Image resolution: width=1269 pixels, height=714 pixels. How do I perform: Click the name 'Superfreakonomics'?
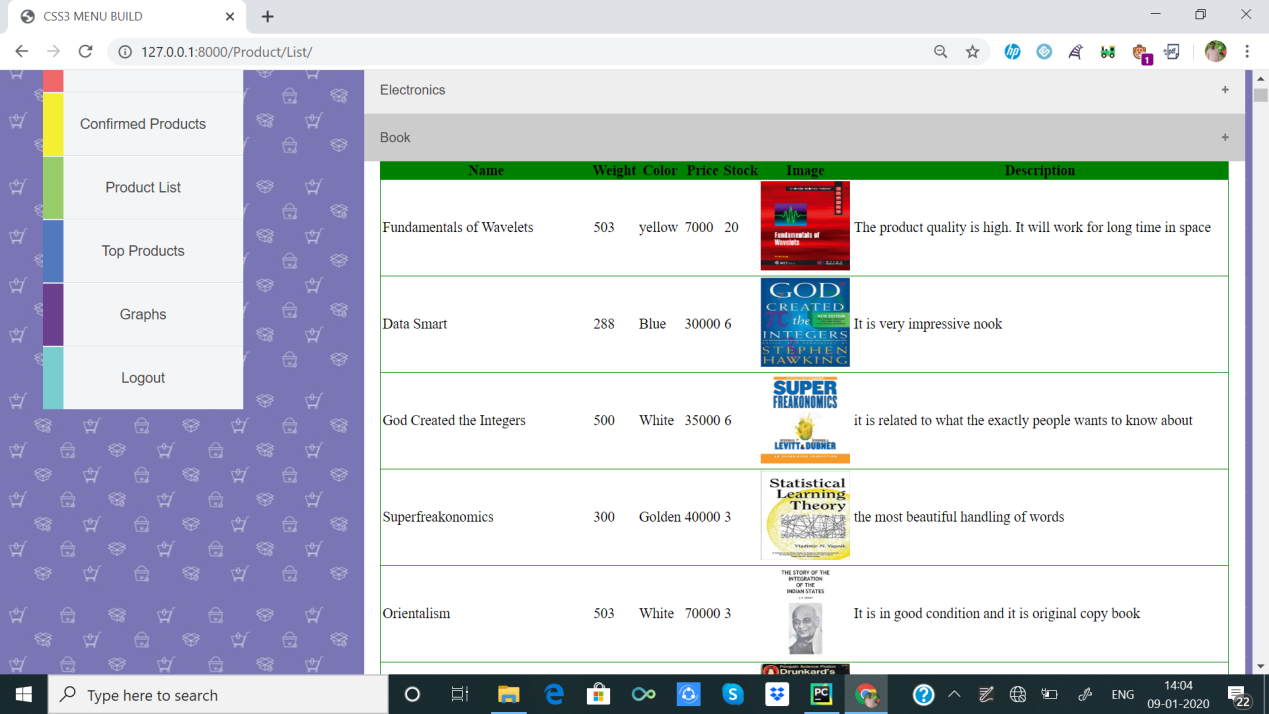coord(438,517)
